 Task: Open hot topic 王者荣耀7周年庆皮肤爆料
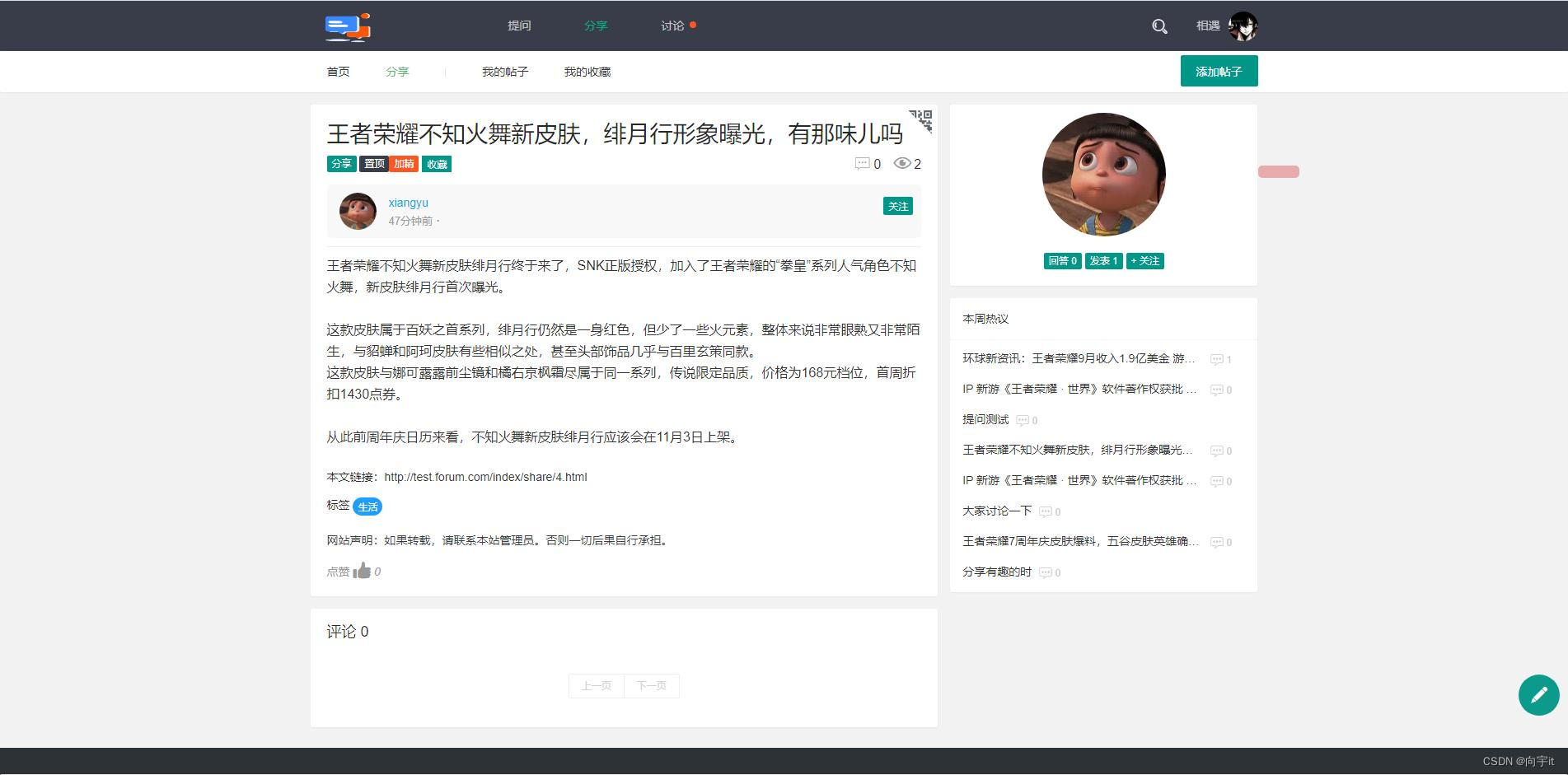(1081, 541)
